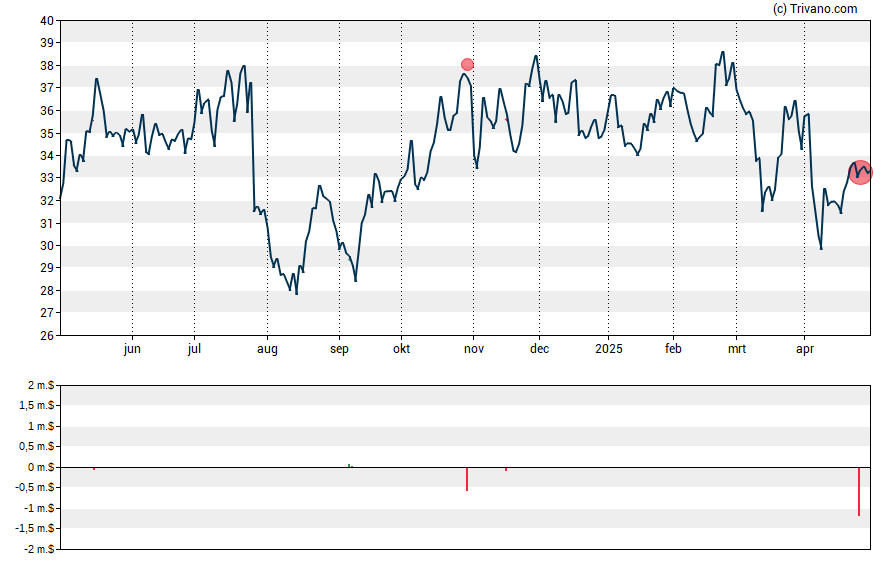Click the '-2 m.$' volume axis label

pos(39,549)
